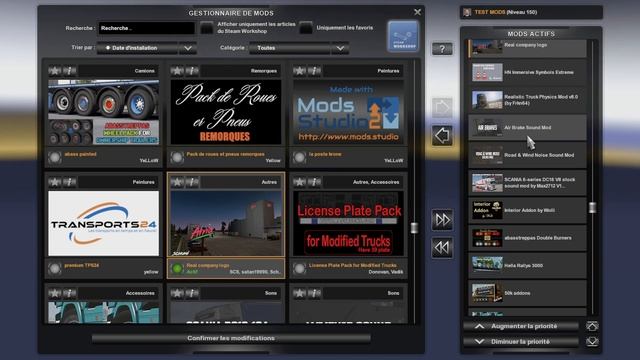Select Interior Addon by Wolli entry
The width and height of the screenshot is (640, 360).
click(527, 210)
